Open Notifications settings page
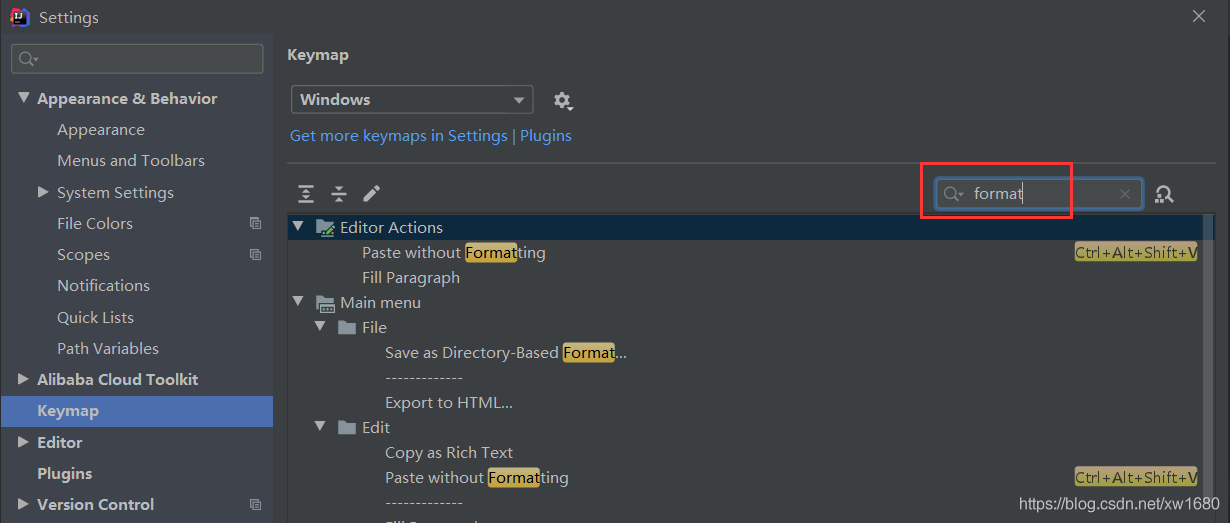 coord(103,285)
